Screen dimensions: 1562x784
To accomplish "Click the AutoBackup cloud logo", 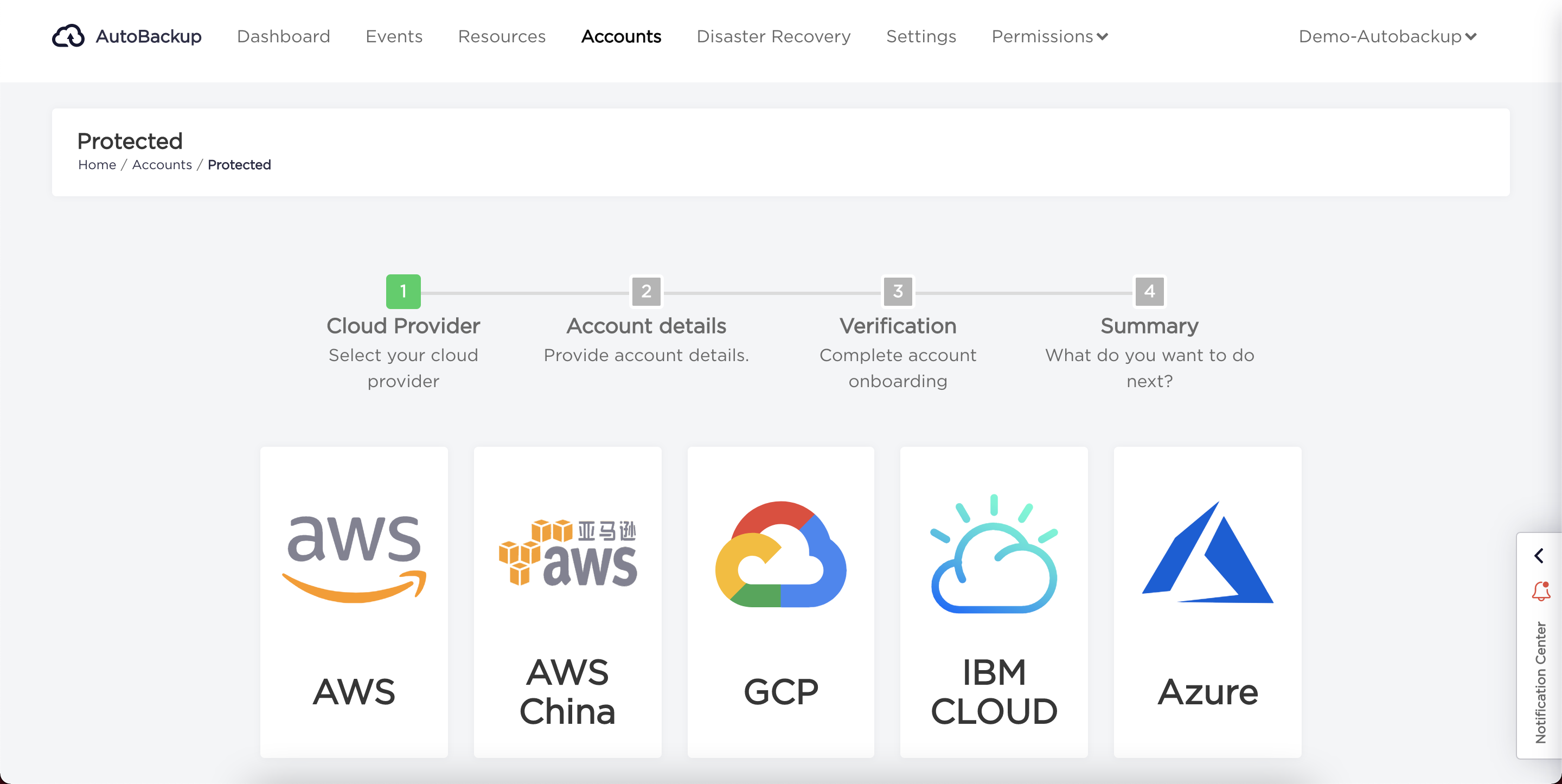I will (68, 36).
